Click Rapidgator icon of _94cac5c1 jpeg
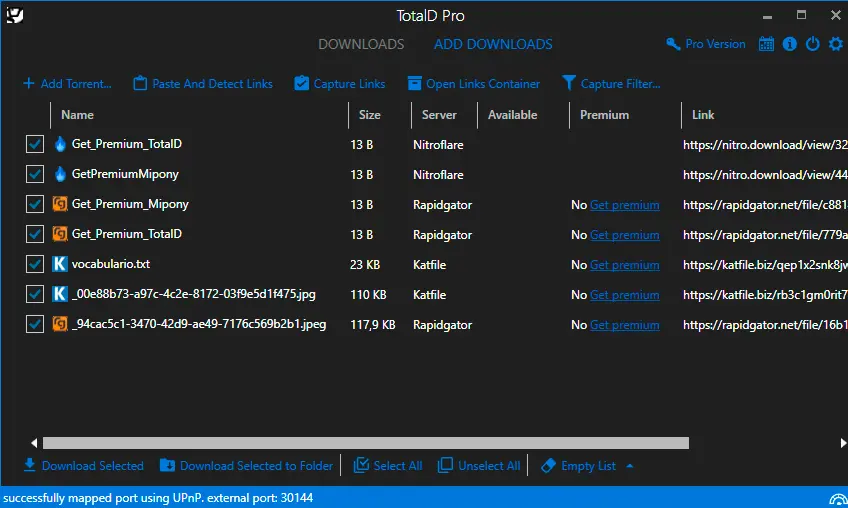This screenshot has width=848, height=508. 60,324
